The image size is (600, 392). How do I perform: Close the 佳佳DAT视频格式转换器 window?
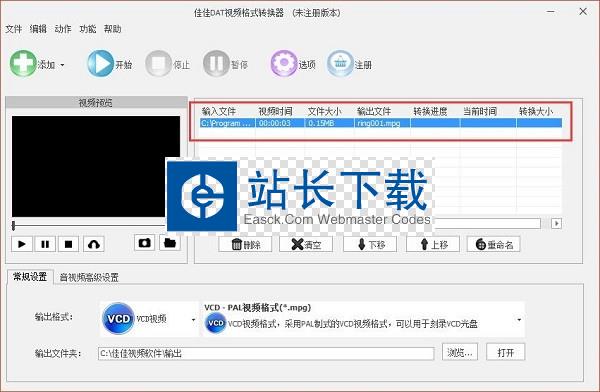pyautogui.click(x=583, y=11)
